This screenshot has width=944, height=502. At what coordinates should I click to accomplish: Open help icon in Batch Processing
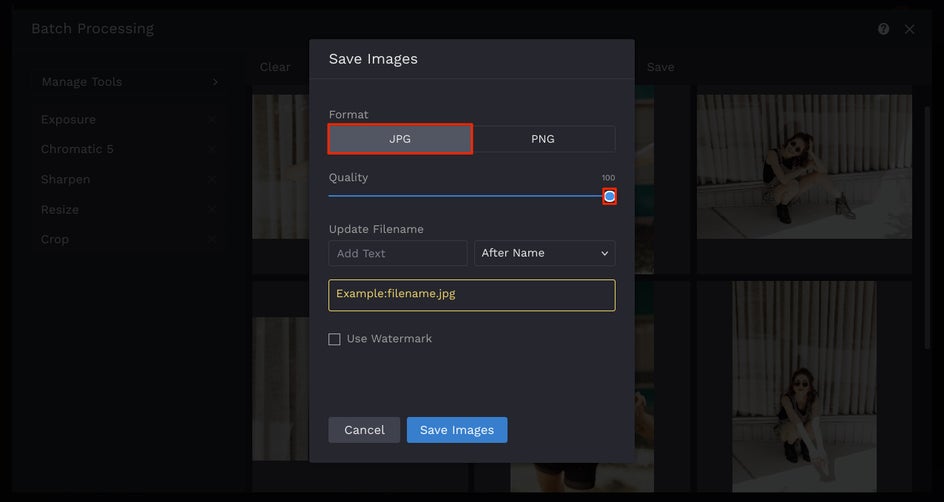click(883, 29)
